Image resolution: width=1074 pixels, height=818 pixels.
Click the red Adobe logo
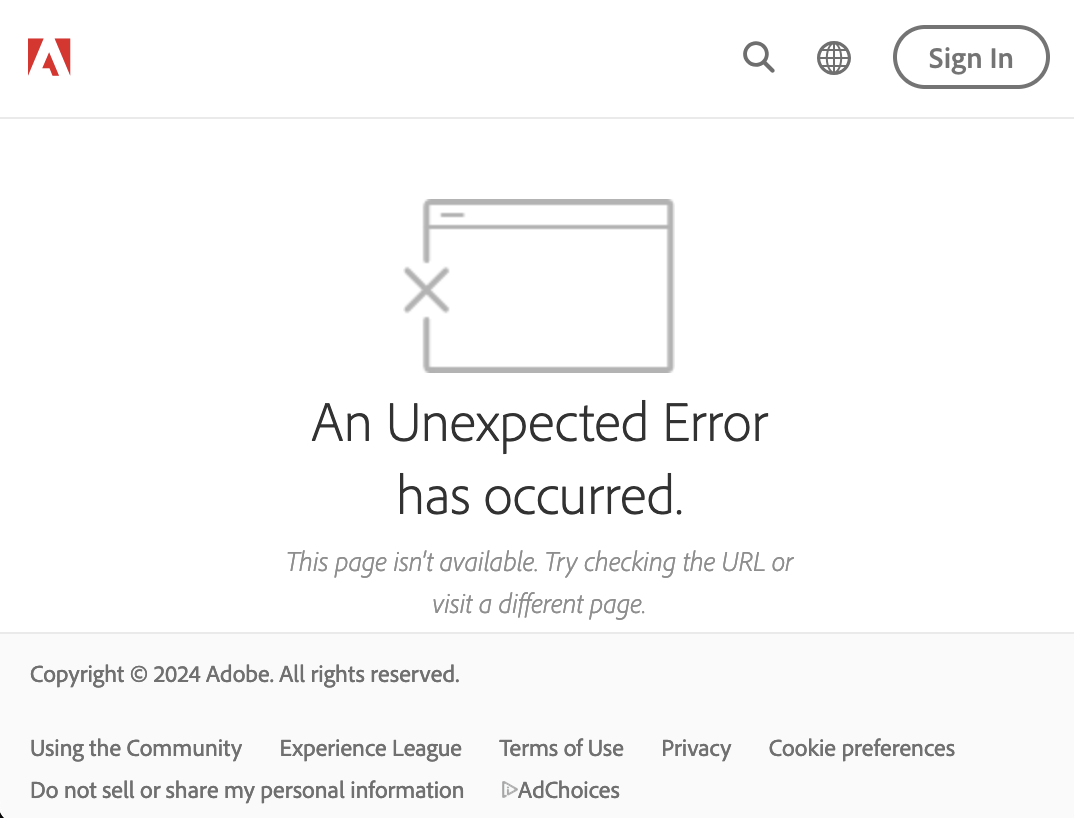tap(49, 58)
